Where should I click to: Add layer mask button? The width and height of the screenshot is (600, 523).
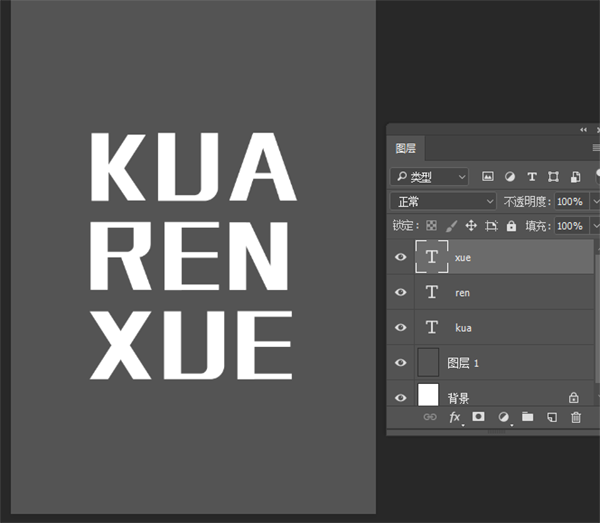(x=478, y=416)
